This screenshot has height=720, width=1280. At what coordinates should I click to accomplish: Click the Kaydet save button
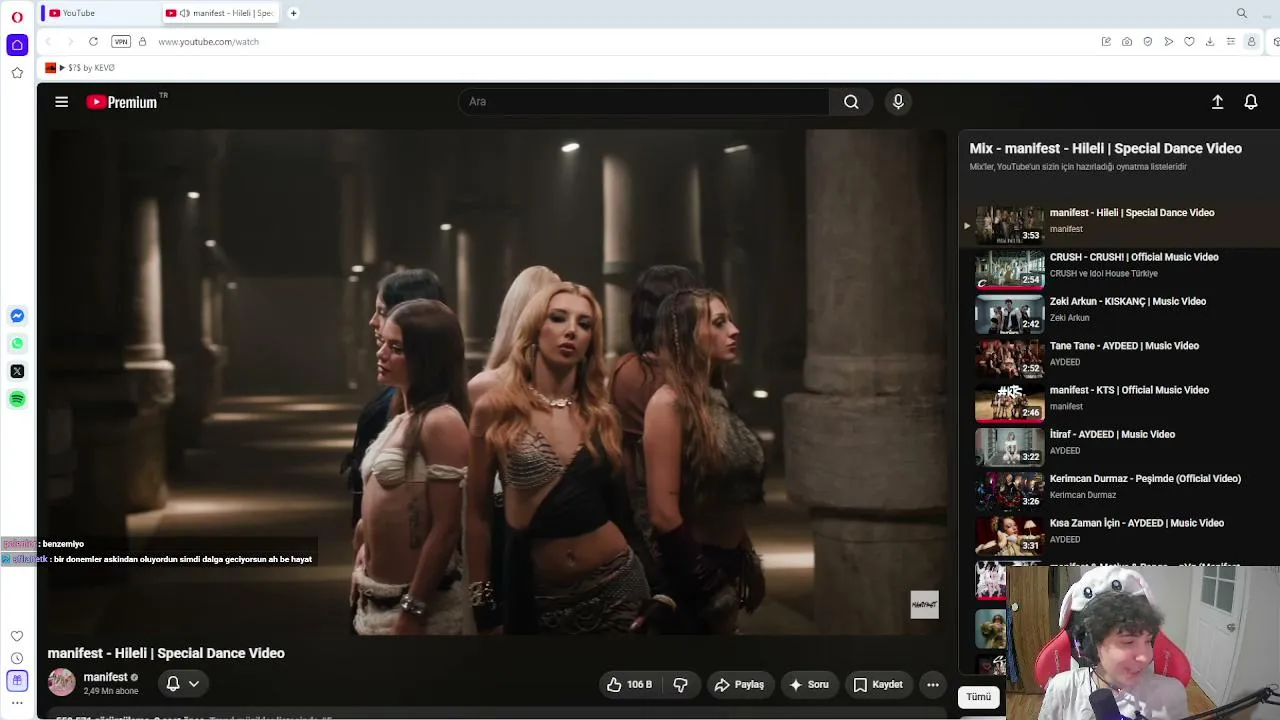tap(878, 685)
